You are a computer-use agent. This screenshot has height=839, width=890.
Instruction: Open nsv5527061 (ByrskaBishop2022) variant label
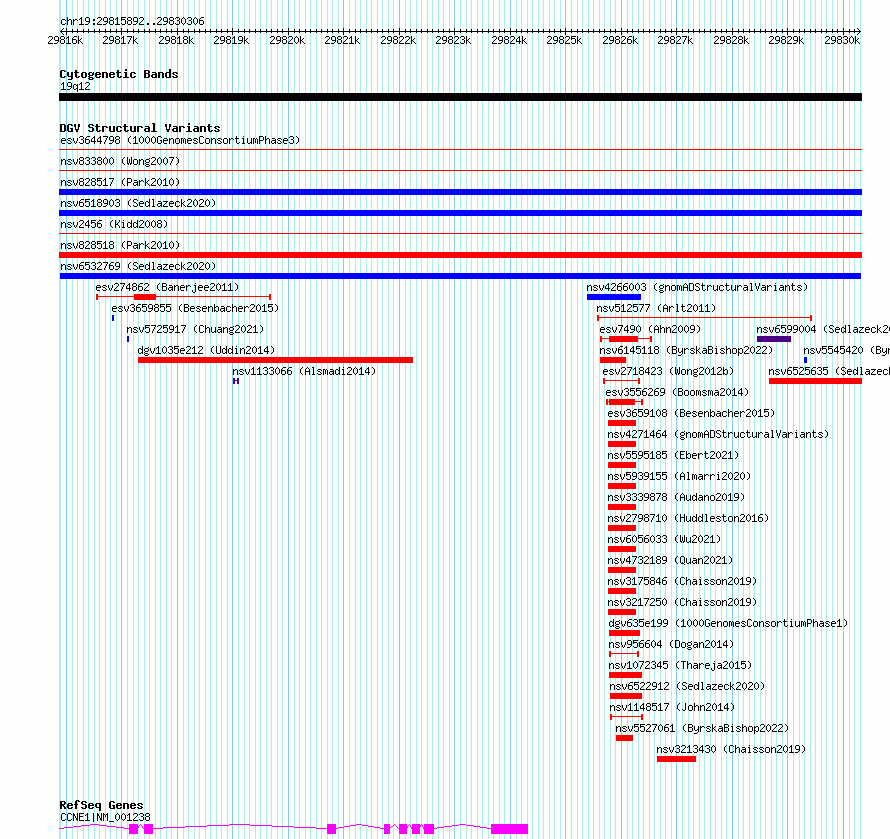click(702, 728)
